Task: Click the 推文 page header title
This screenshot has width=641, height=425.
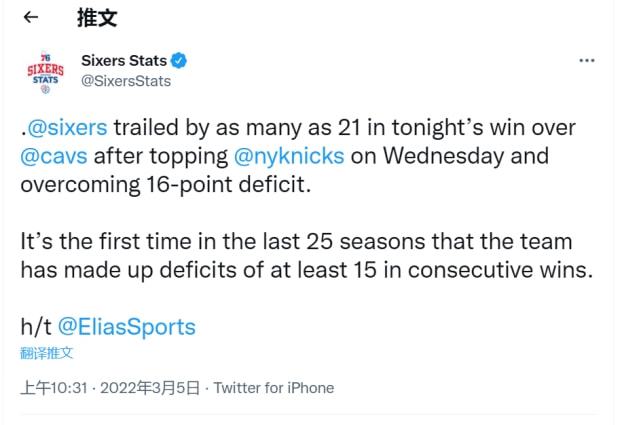Action: click(97, 18)
